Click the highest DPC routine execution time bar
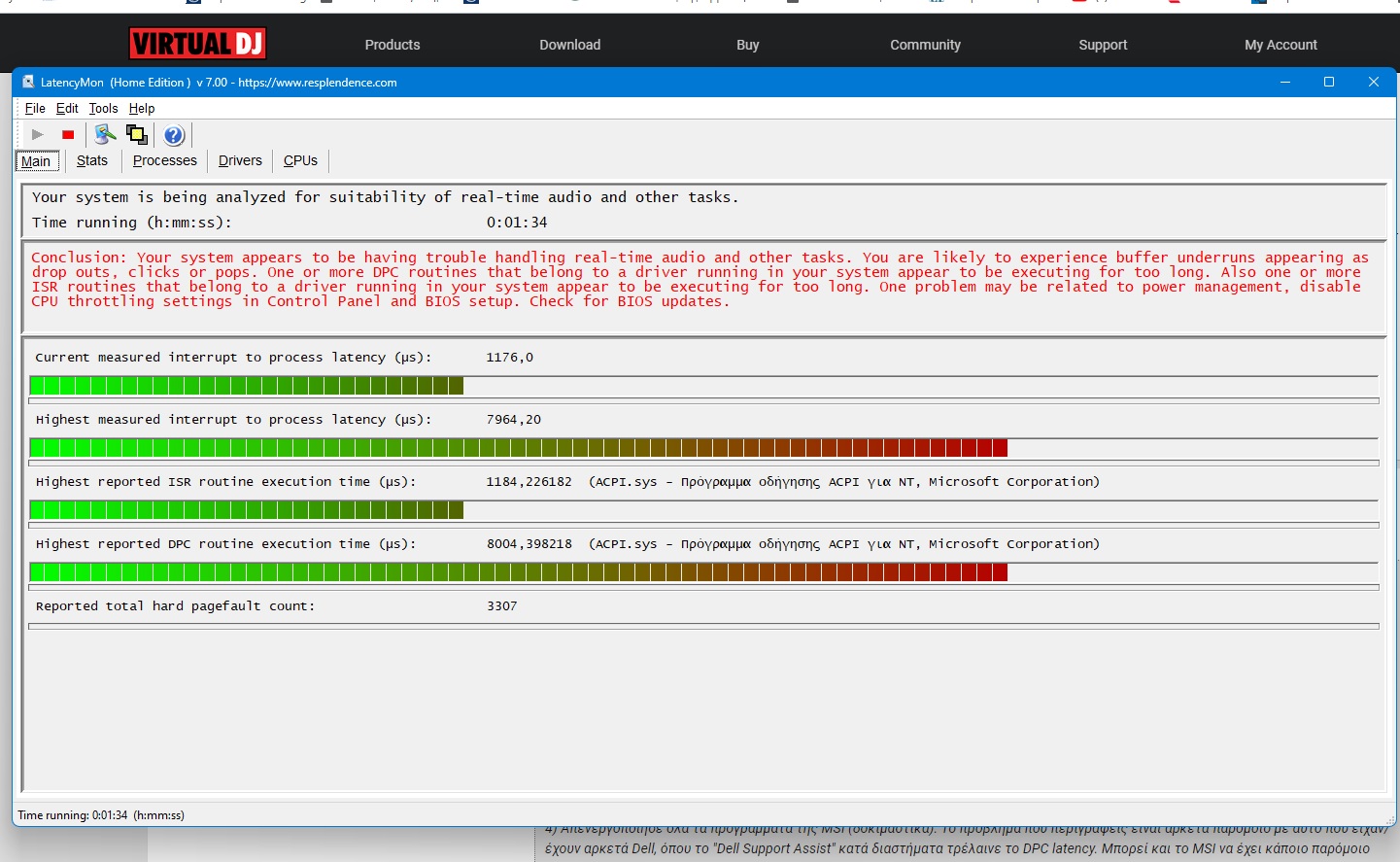Screen dimensions: 1400x862 click(x=703, y=572)
